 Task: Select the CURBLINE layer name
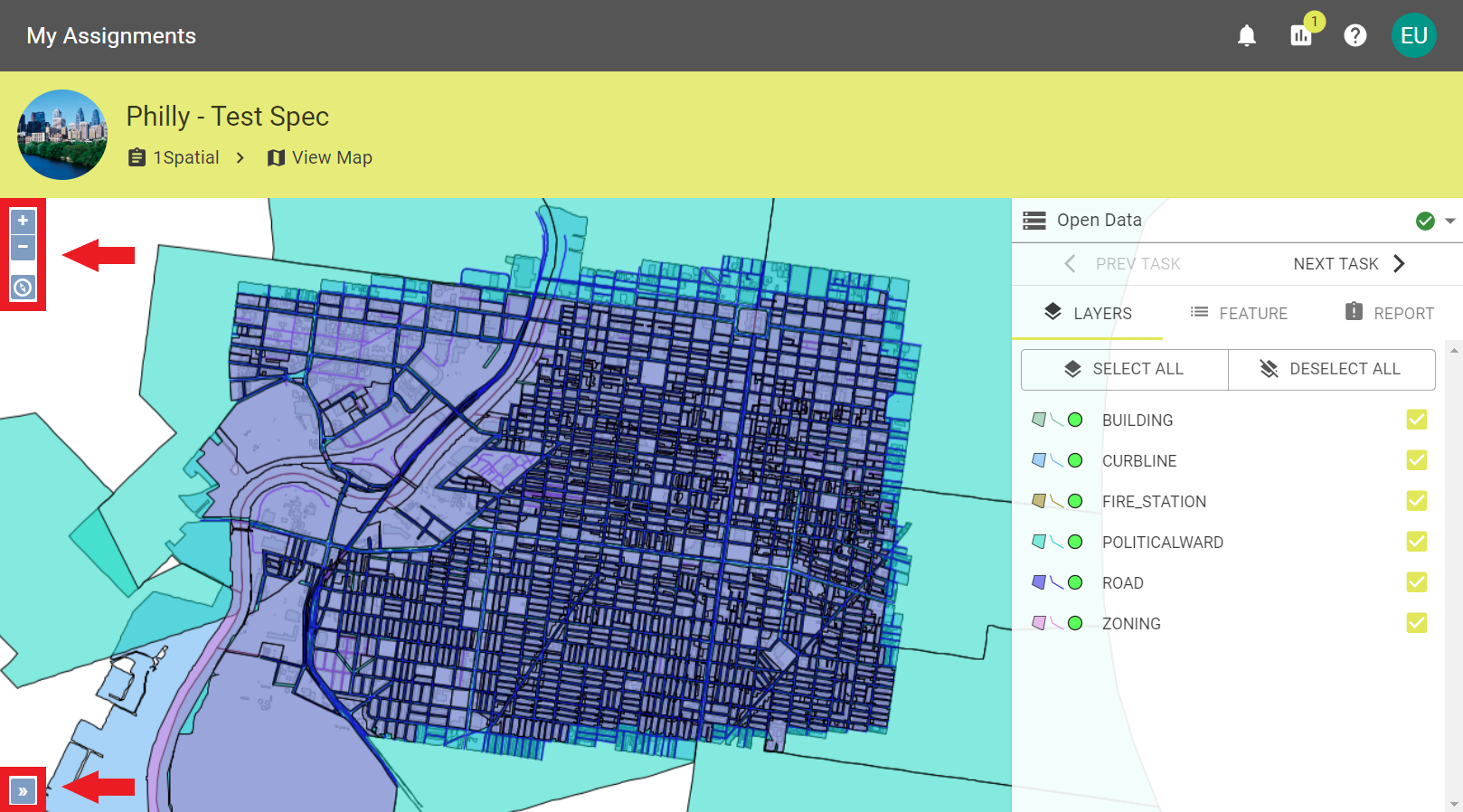click(1139, 461)
